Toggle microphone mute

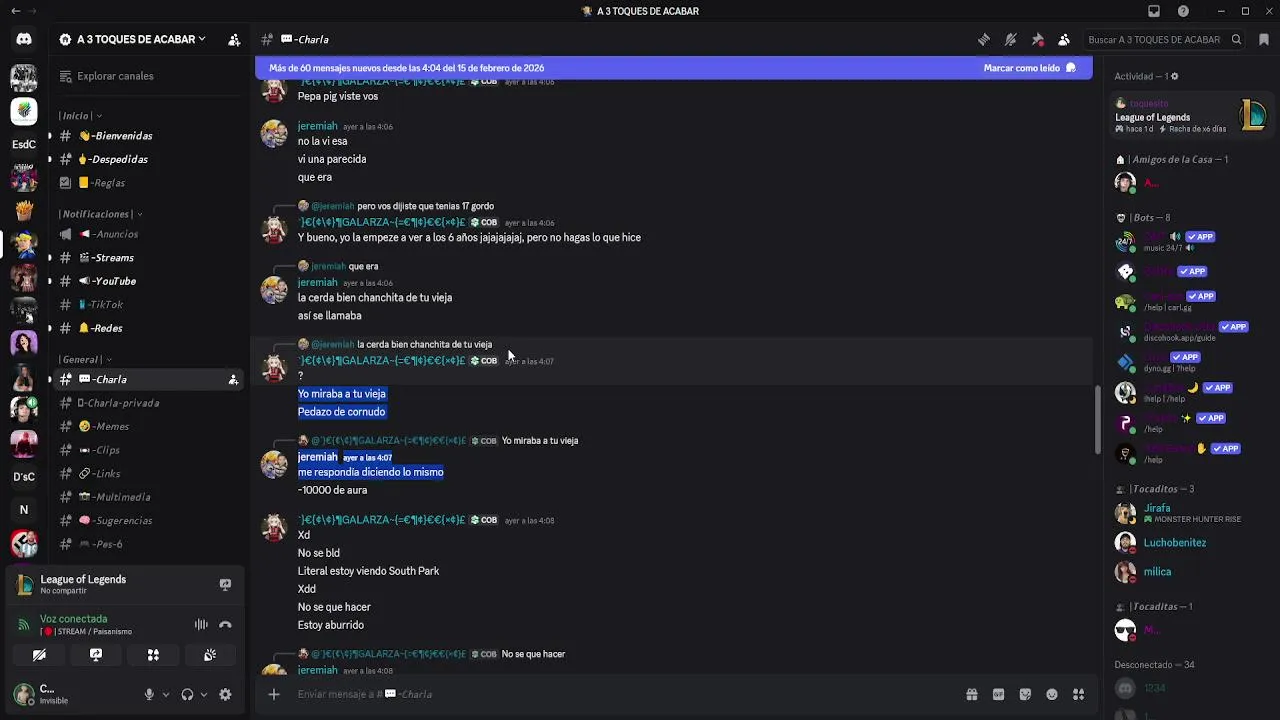pyautogui.click(x=149, y=695)
